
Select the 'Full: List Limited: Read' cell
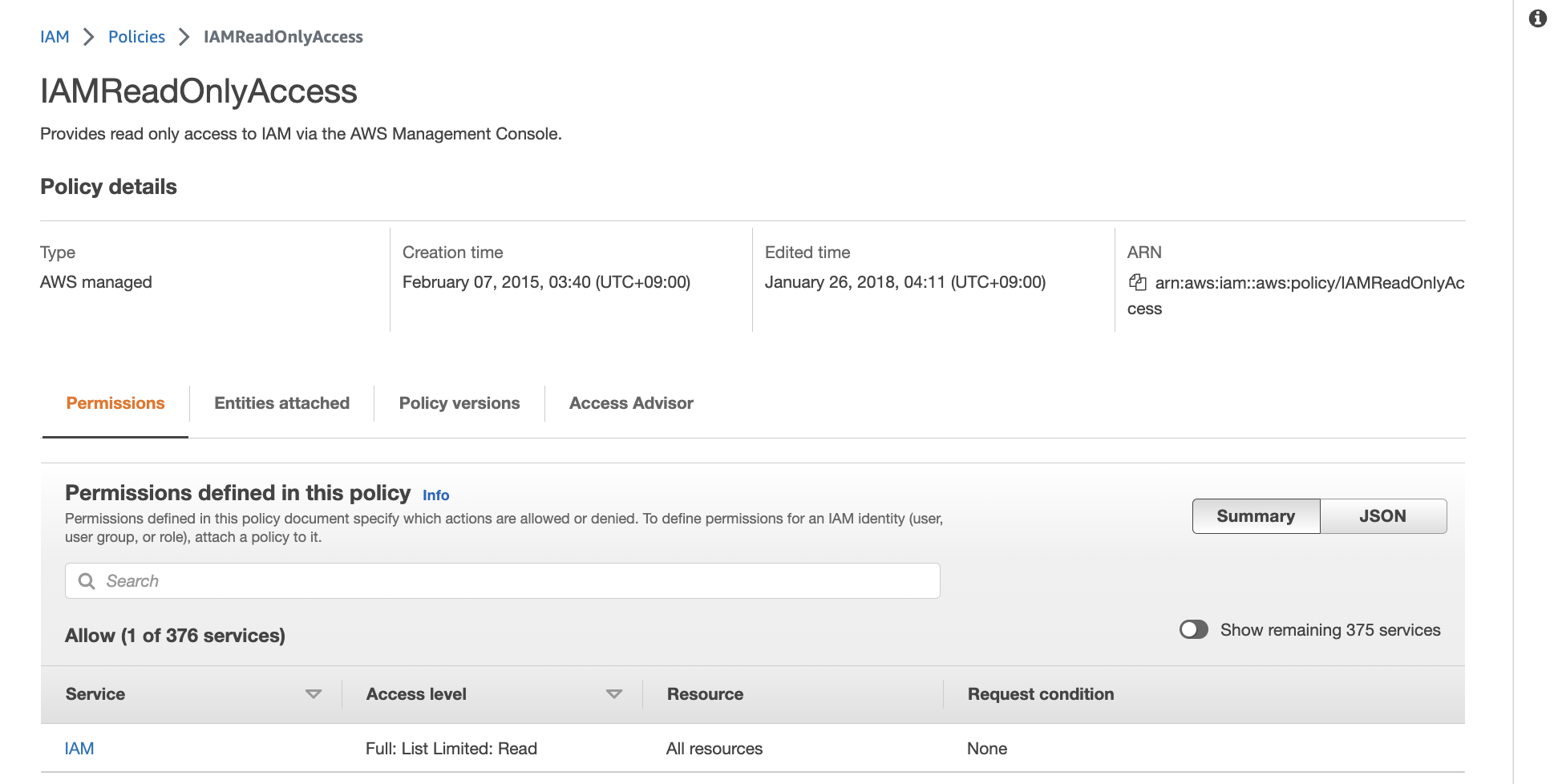[x=451, y=749]
